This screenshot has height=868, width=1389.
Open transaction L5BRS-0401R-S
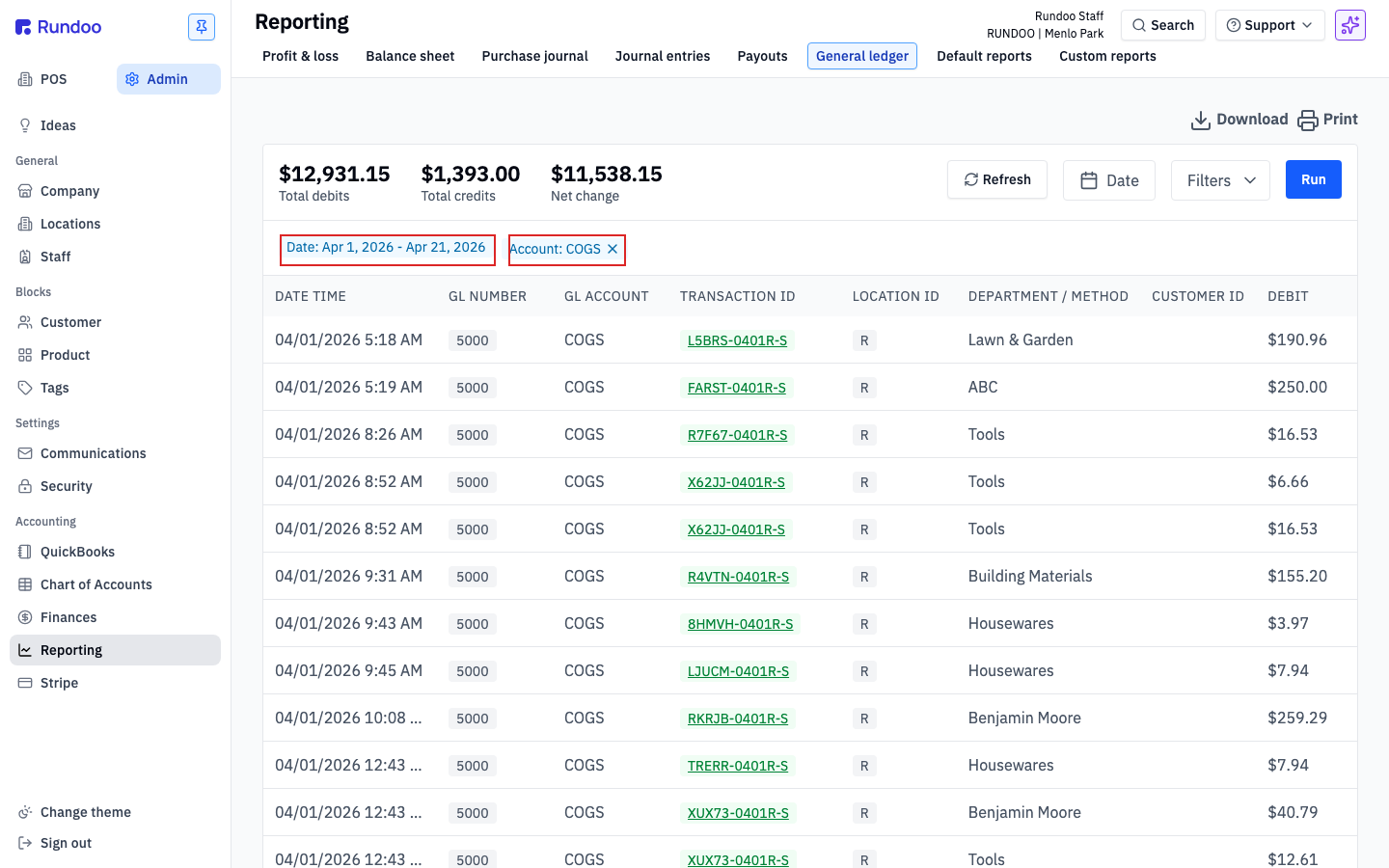737,340
